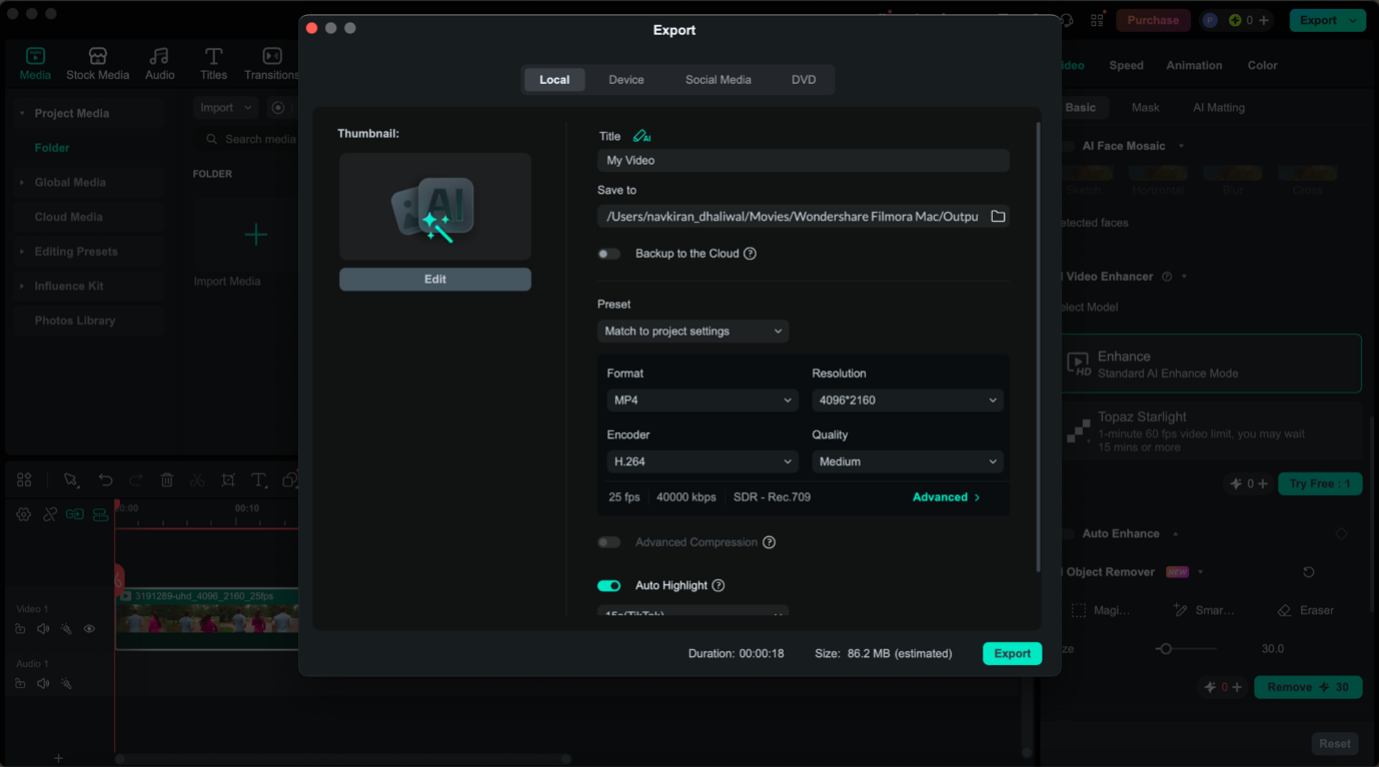The width and height of the screenshot is (1379, 767).
Task: Click the split scissors tool above the timeline
Action: point(197,480)
